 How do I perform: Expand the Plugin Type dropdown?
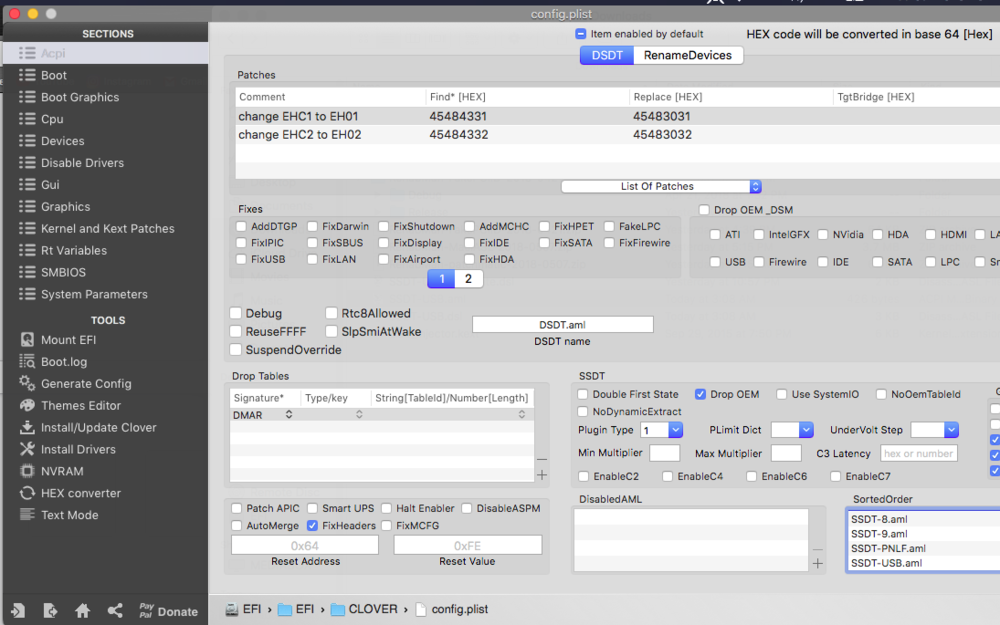661,430
